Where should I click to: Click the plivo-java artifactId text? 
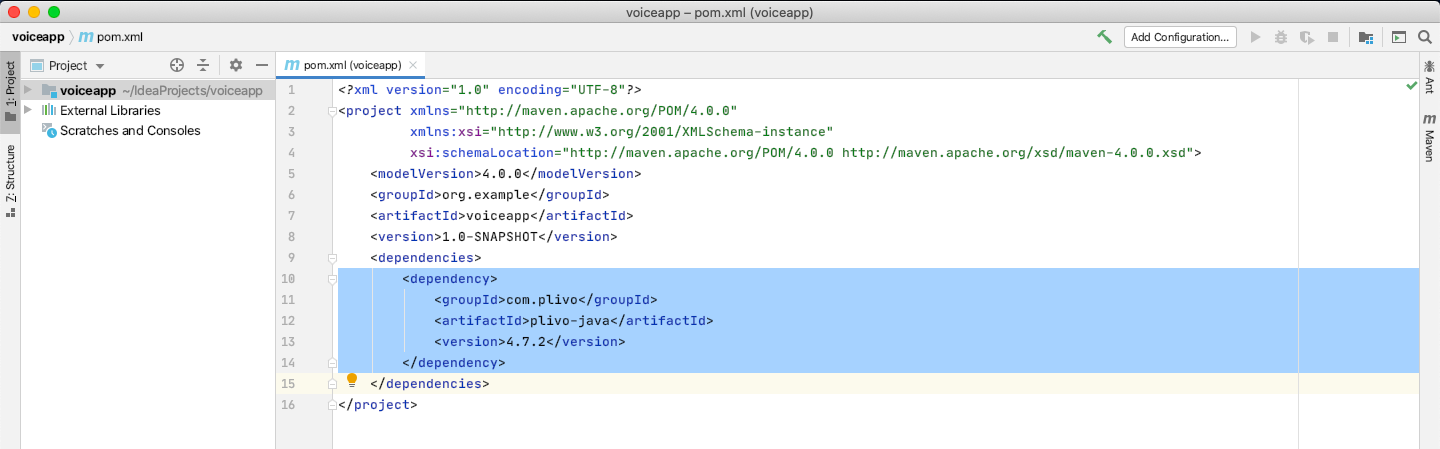pyautogui.click(x=568, y=321)
